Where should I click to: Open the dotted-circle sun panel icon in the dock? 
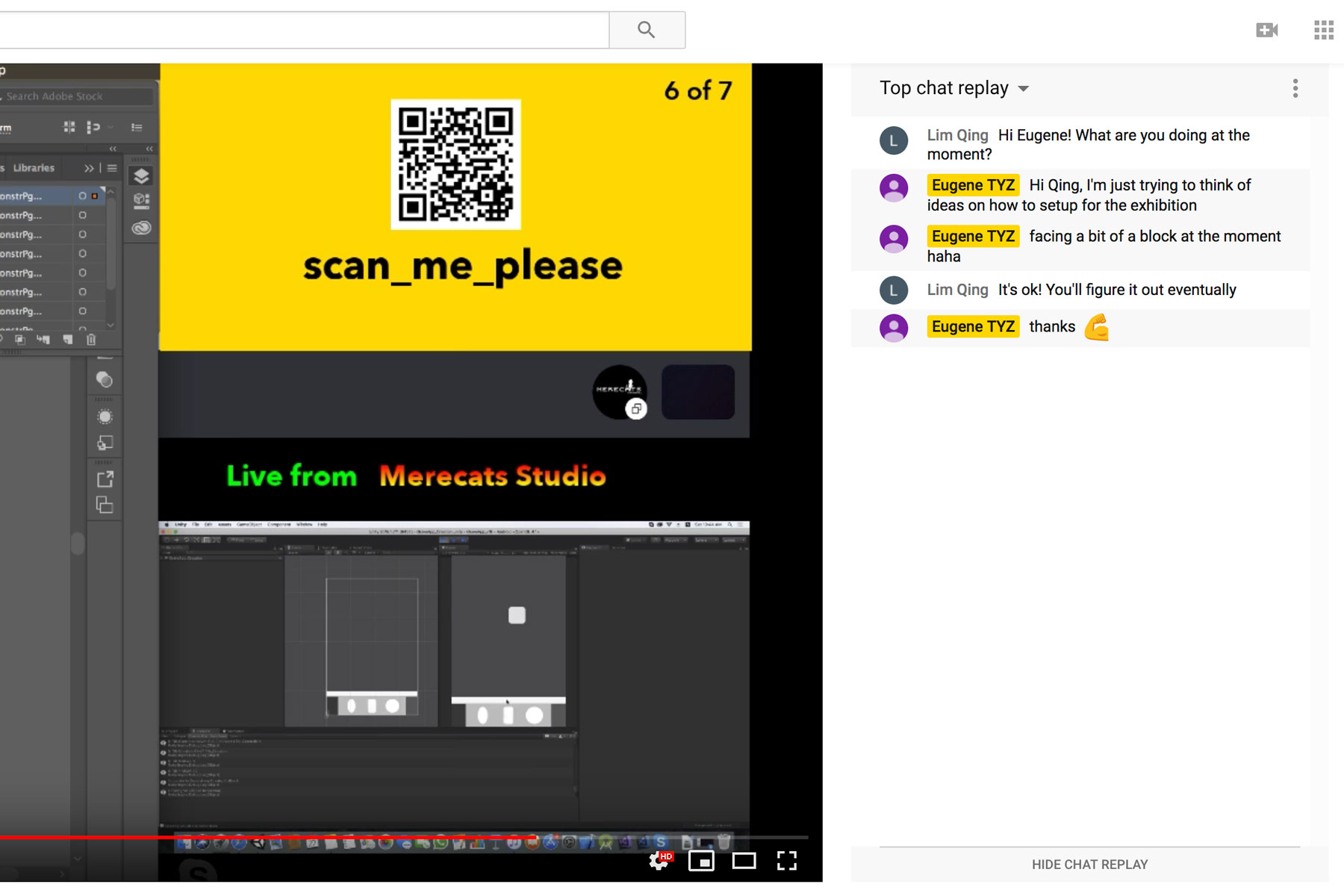click(x=105, y=417)
